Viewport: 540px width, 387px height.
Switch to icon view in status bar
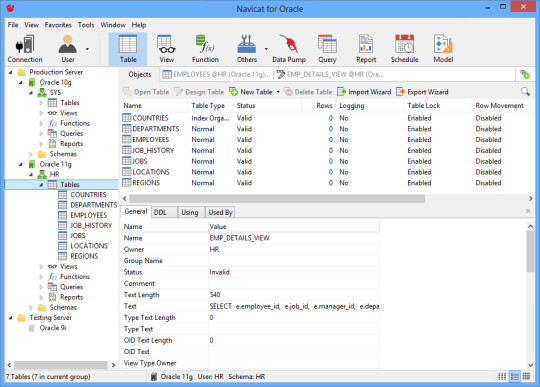[x=502, y=376]
